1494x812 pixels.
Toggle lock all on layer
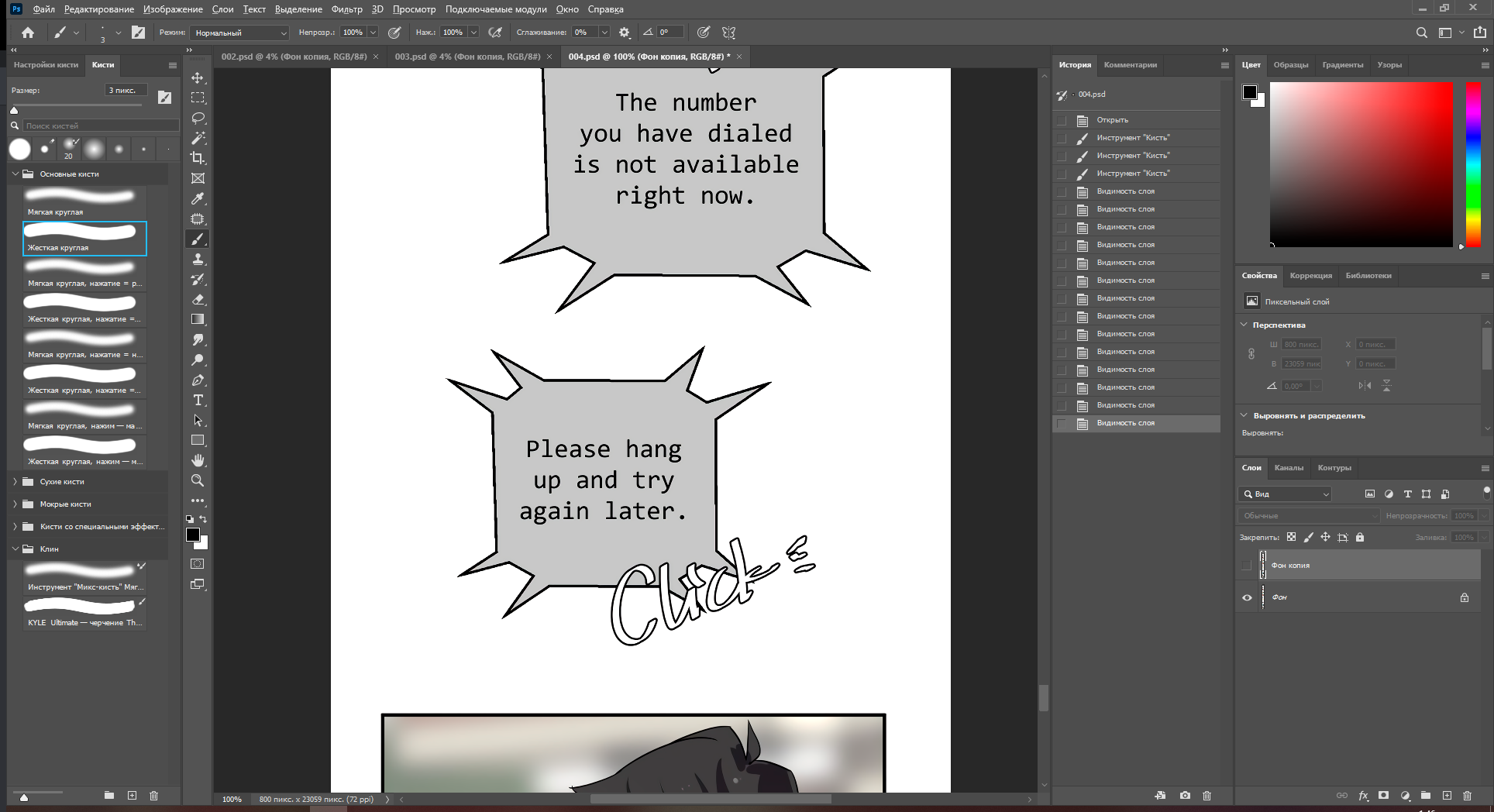coord(1360,537)
